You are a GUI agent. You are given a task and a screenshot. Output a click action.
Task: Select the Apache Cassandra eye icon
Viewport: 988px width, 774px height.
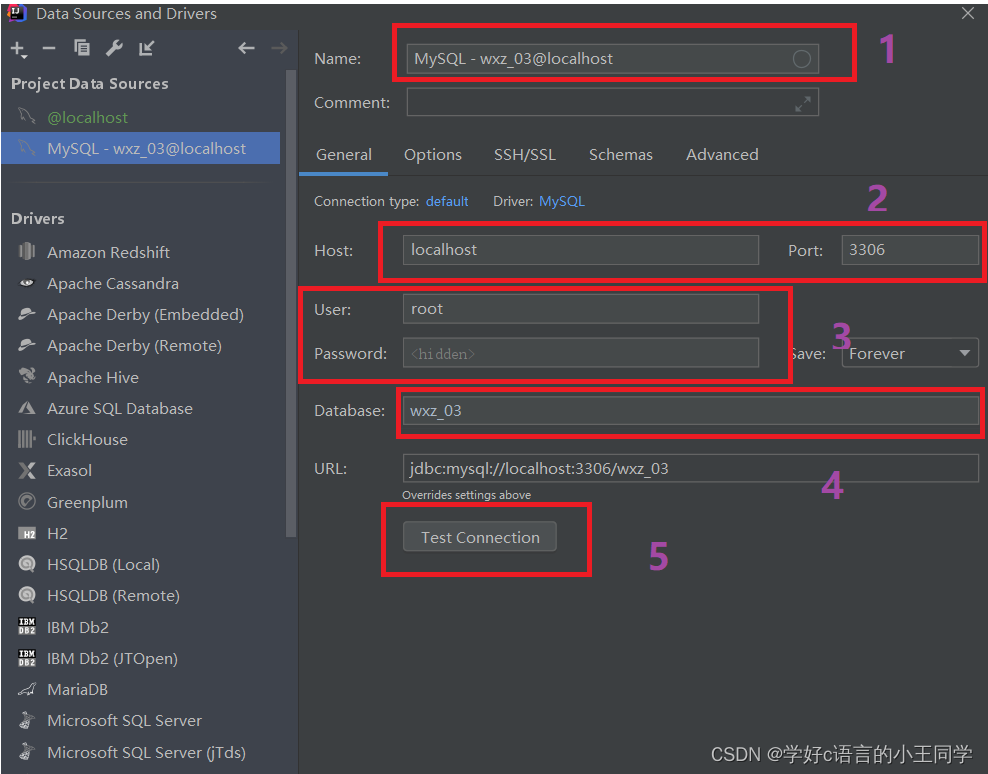(x=26, y=283)
